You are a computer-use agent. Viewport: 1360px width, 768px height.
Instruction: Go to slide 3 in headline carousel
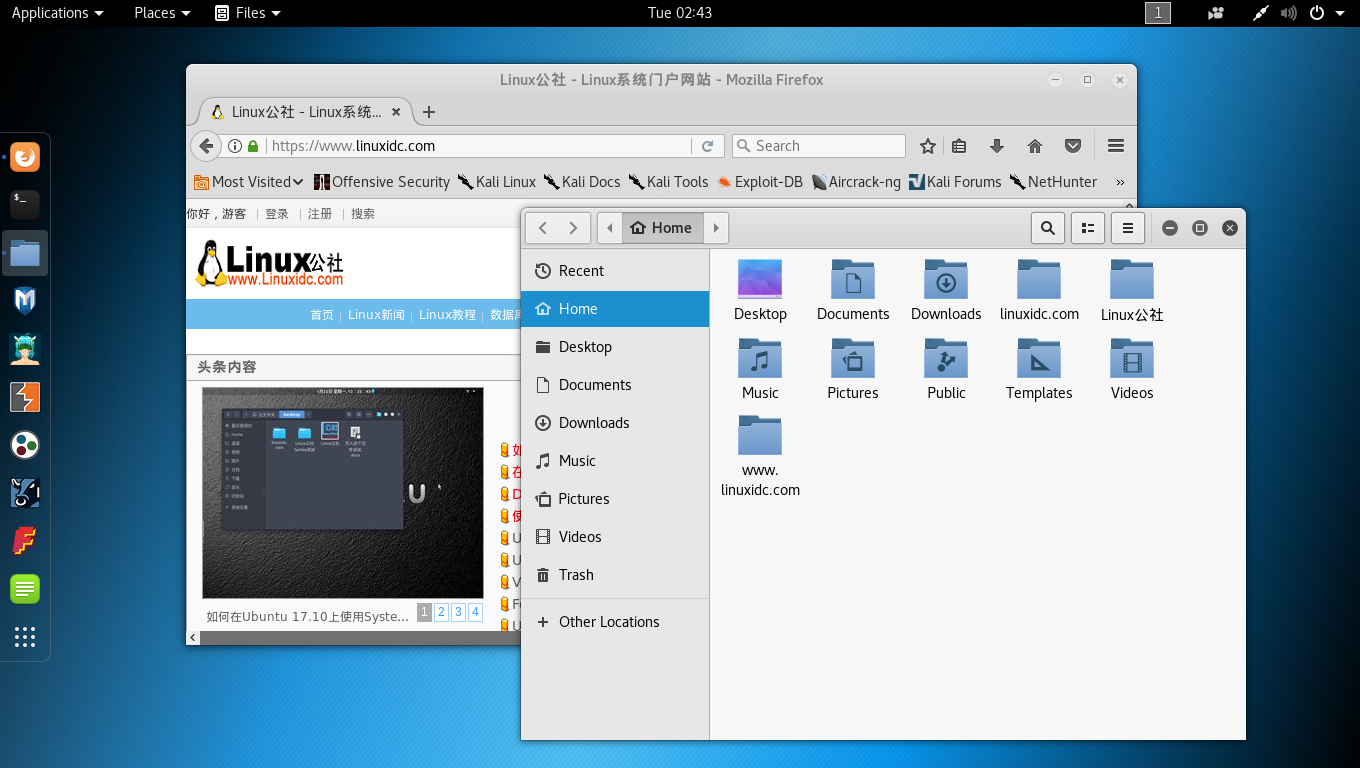(x=458, y=612)
